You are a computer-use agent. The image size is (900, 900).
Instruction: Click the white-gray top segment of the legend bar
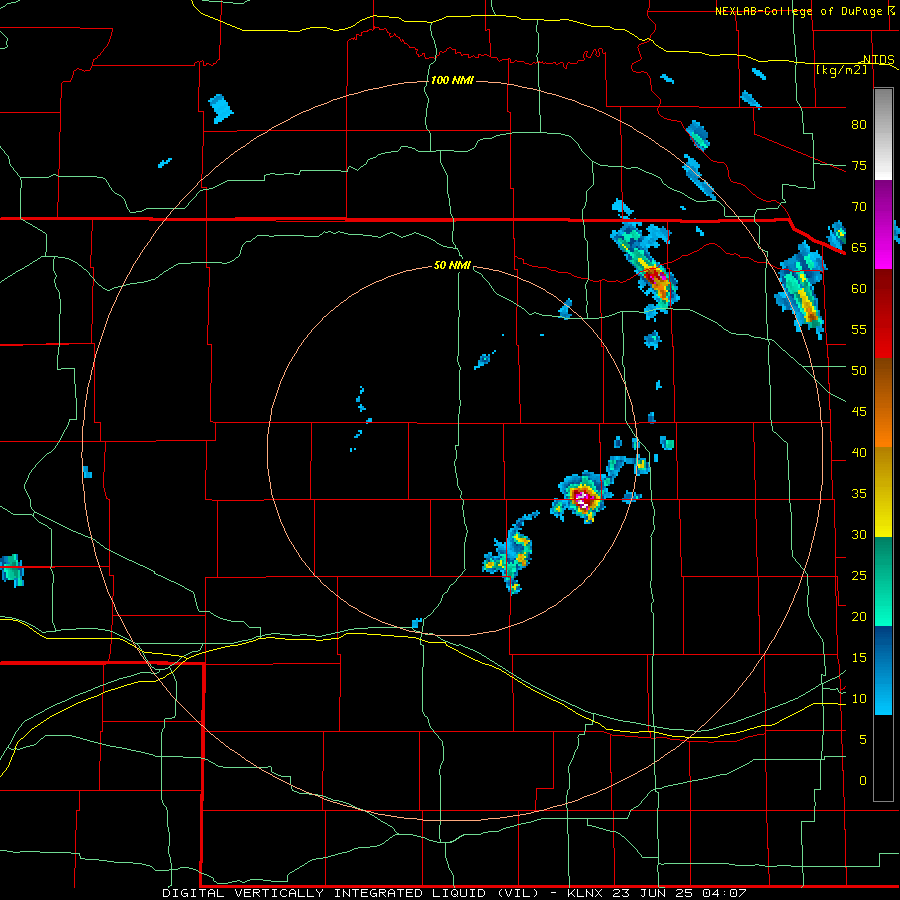point(883,134)
